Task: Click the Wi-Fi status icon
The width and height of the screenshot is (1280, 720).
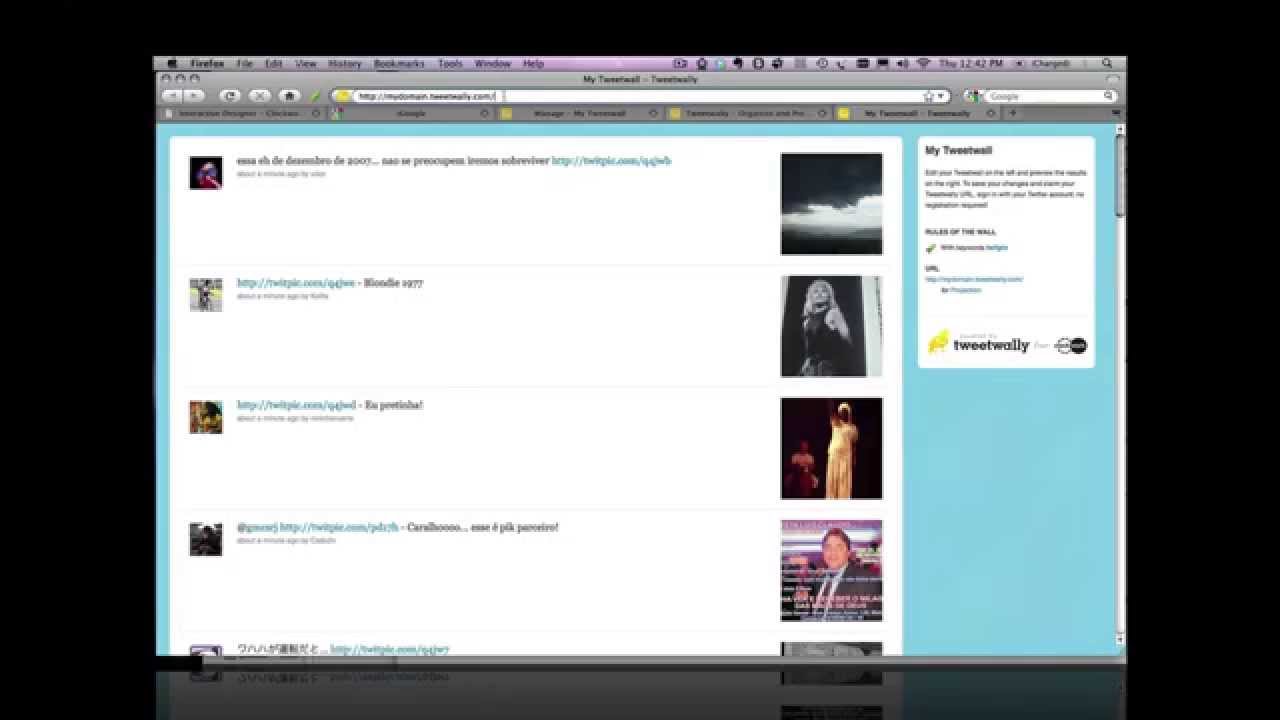Action: 923,63
